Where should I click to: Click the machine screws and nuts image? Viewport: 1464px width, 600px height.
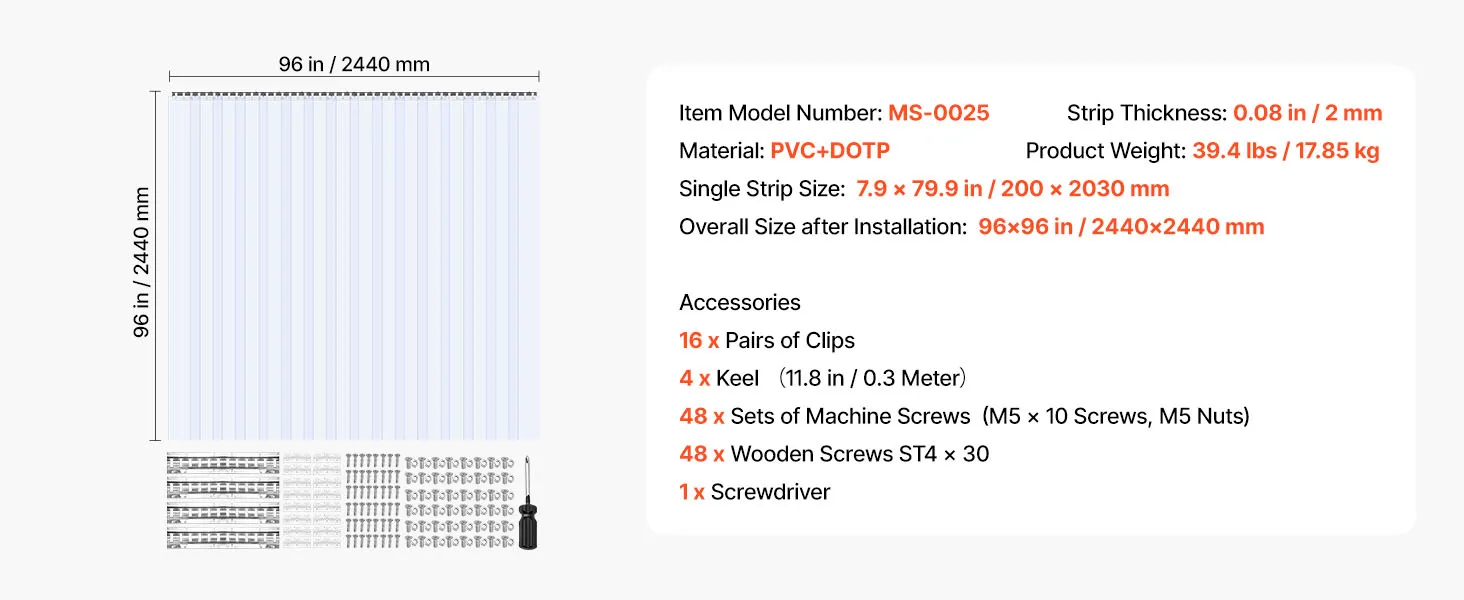[x=458, y=502]
